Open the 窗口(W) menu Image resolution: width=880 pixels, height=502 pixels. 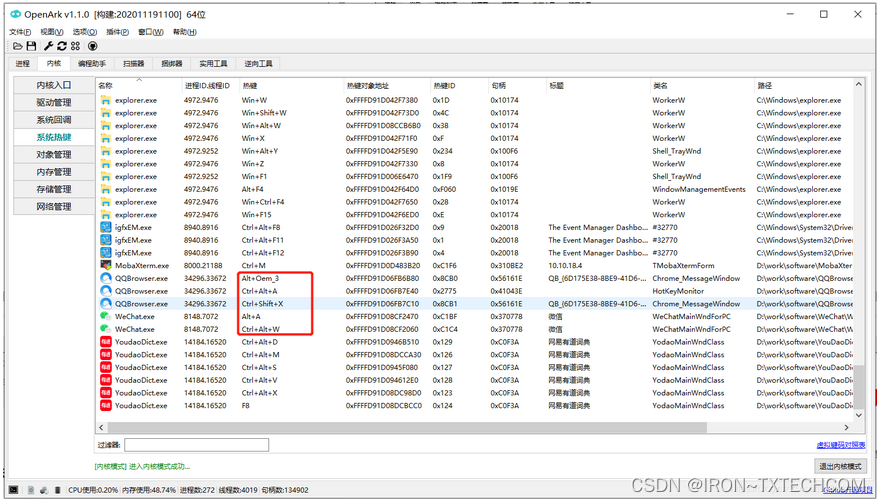(x=151, y=32)
